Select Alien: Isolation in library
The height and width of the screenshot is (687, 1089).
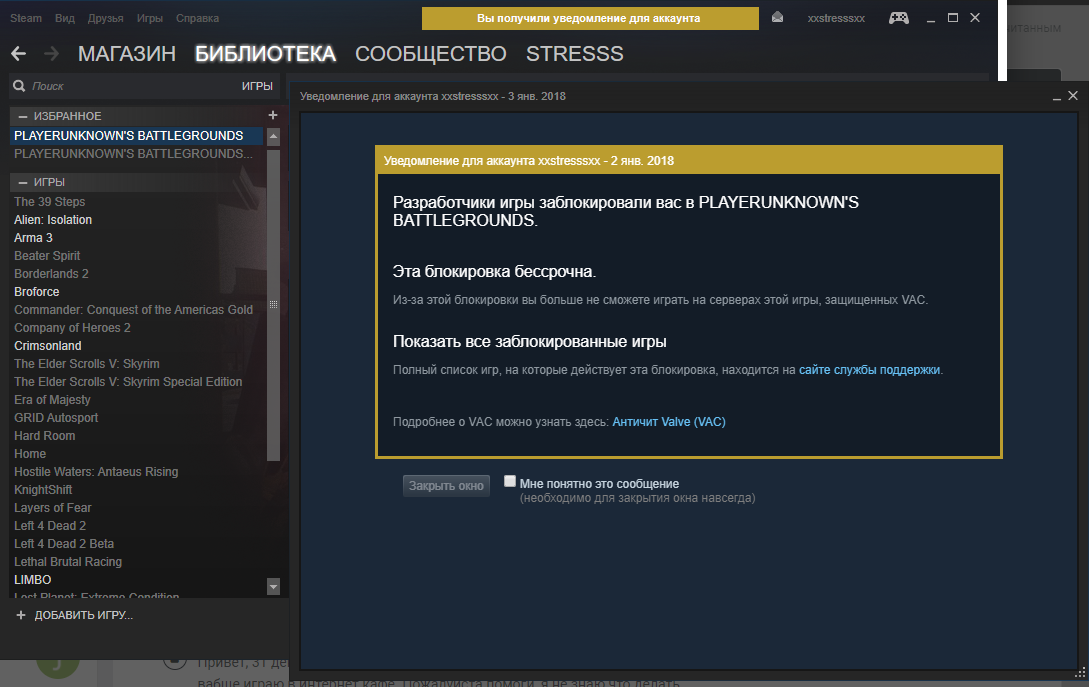tap(53, 220)
